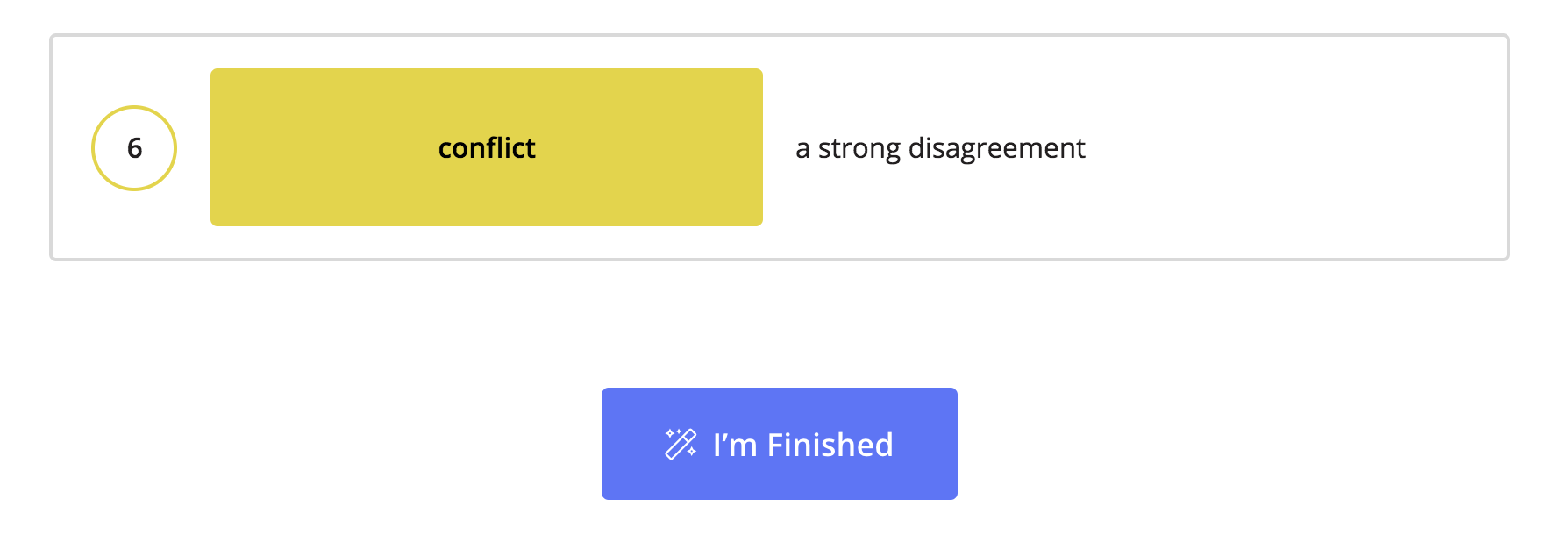Click the left edge of the yellow card
1568x549 pixels.
(214, 147)
